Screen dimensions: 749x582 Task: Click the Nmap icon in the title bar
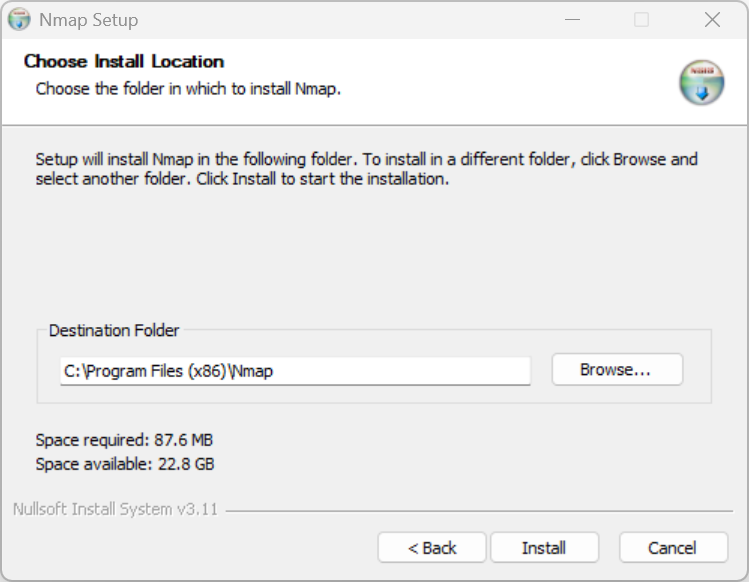[19, 20]
